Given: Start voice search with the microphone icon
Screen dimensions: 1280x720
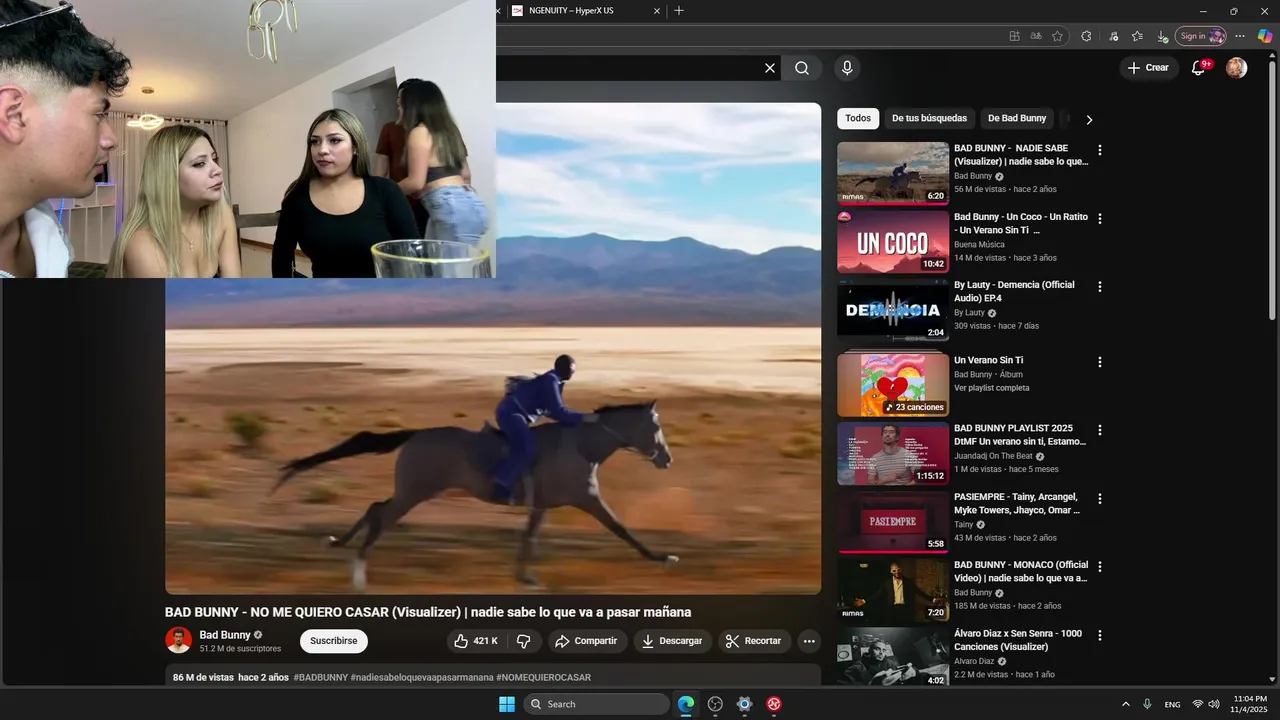Looking at the screenshot, I should click(x=847, y=68).
